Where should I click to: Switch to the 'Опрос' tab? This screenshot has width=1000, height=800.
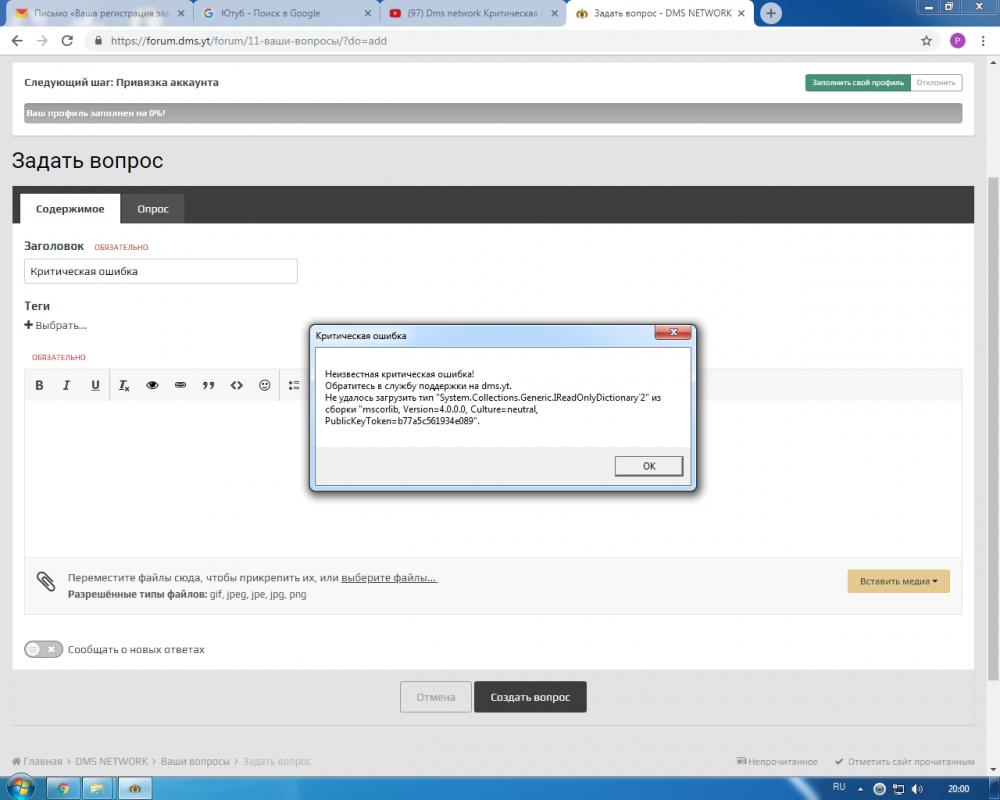click(153, 209)
